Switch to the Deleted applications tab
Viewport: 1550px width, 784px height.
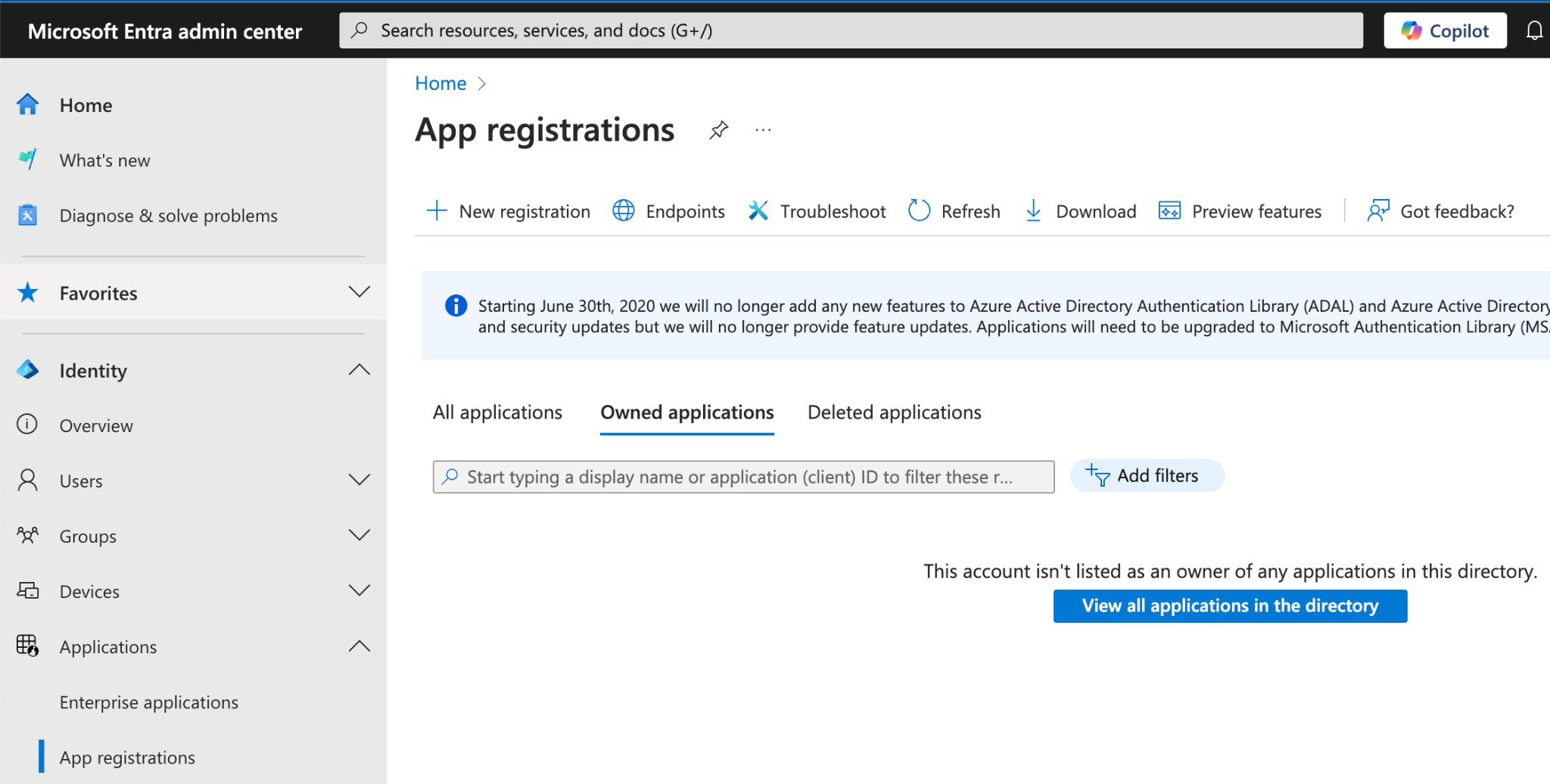pos(894,412)
